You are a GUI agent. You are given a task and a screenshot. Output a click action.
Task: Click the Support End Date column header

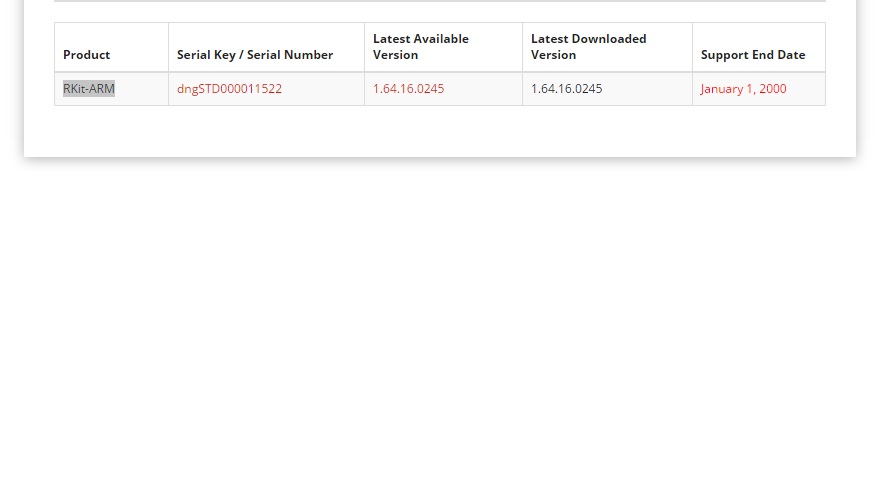[x=753, y=55]
